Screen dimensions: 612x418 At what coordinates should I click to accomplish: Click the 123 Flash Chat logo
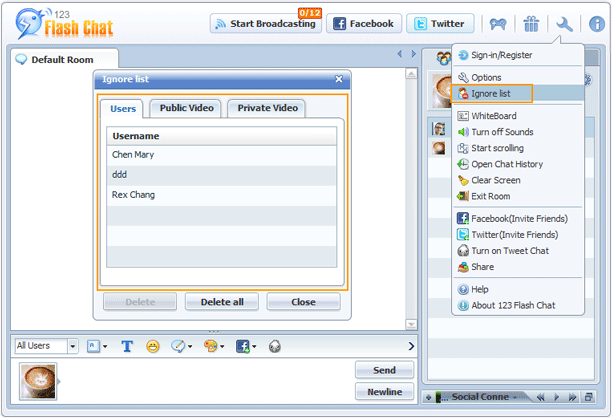click(64, 24)
